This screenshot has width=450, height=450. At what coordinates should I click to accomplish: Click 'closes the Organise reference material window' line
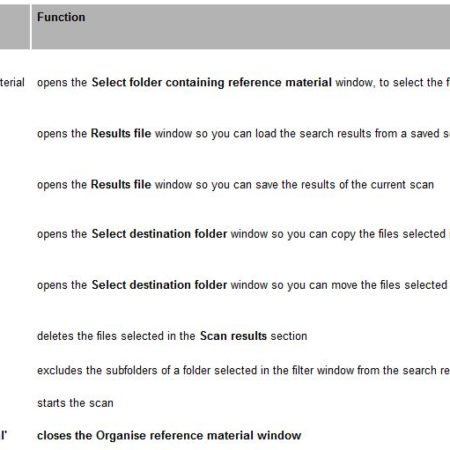[169, 435]
